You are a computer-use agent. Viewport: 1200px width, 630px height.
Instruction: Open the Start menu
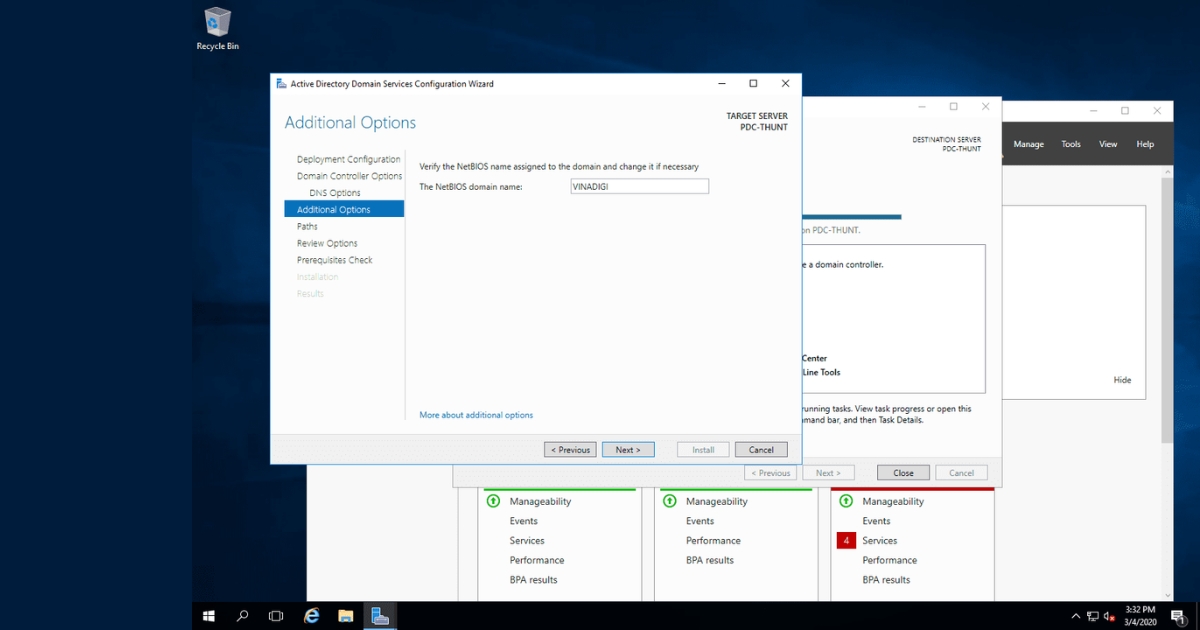(x=208, y=616)
